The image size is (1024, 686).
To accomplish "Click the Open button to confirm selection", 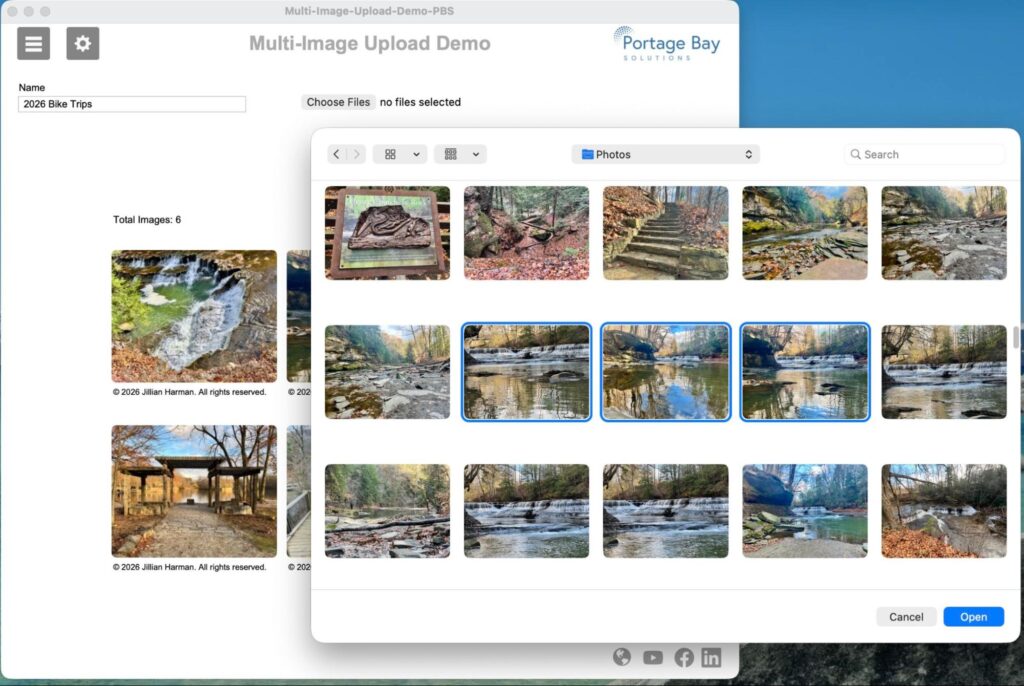I will tap(973, 616).
